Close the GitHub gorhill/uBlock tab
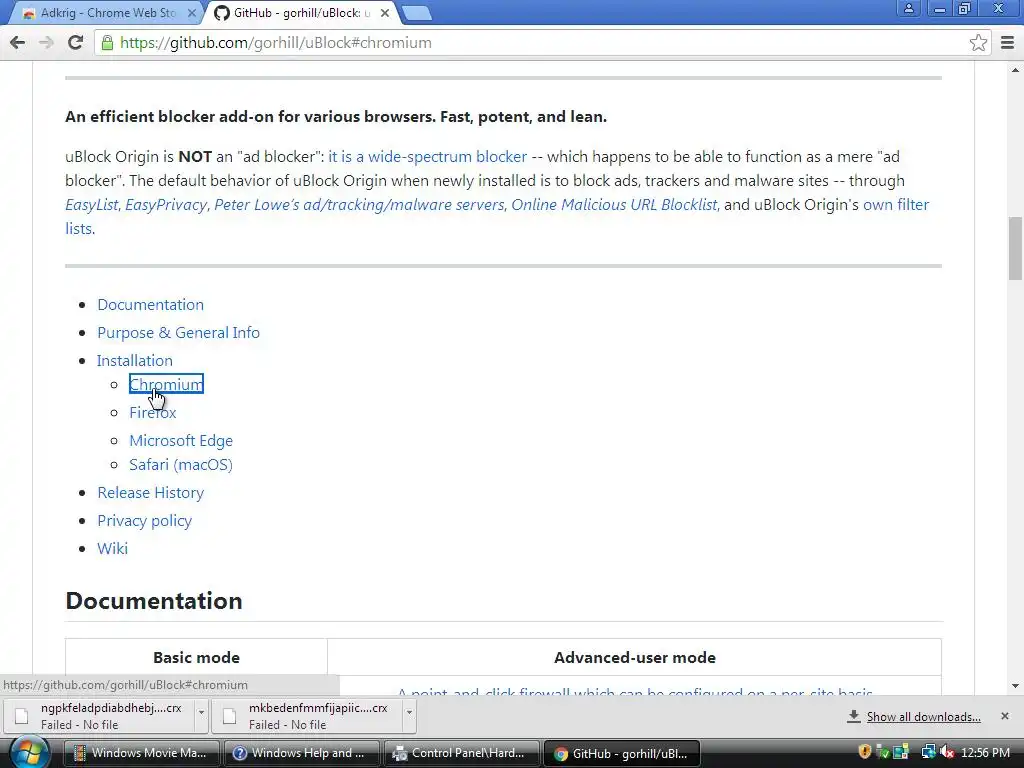1024x768 pixels. [385, 13]
